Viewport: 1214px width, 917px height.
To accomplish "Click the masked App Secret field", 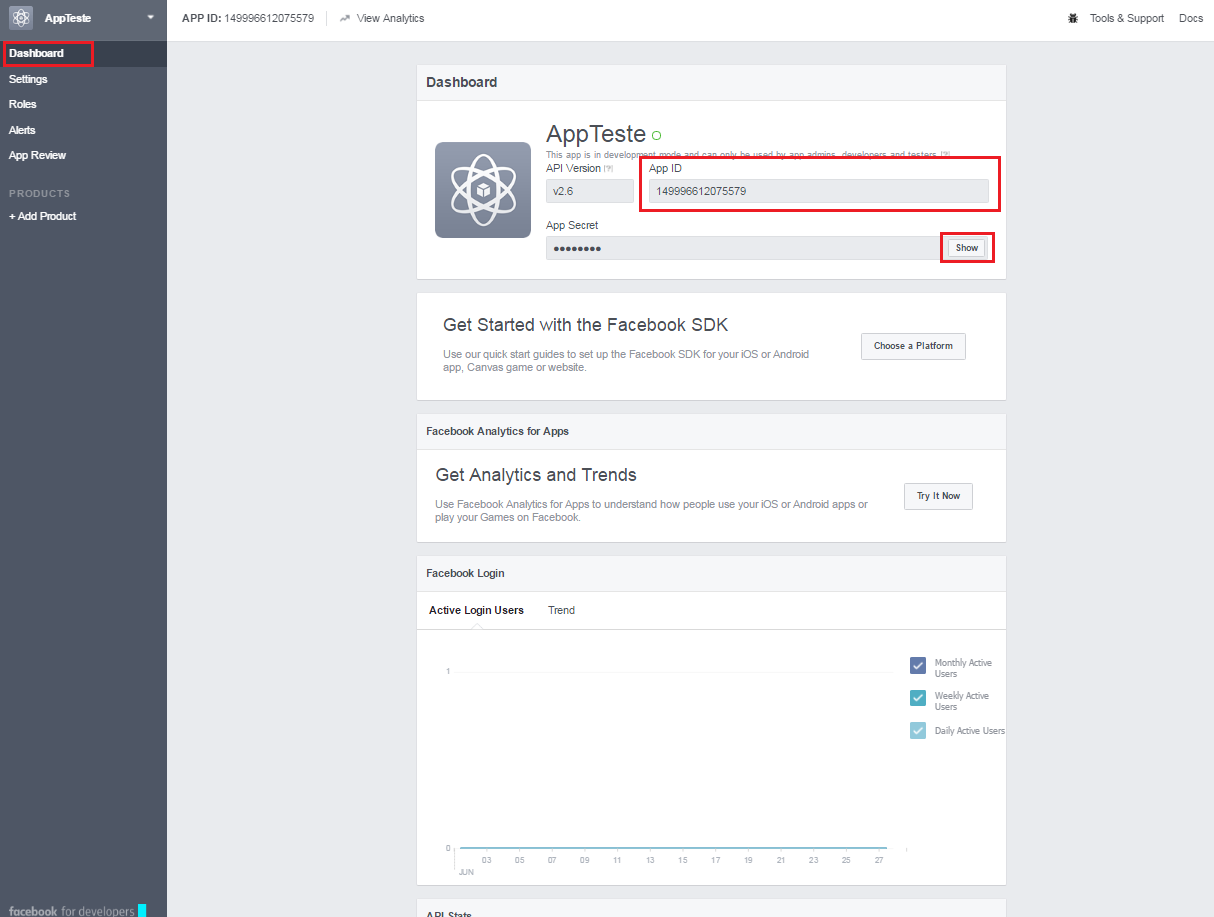I will coord(743,248).
